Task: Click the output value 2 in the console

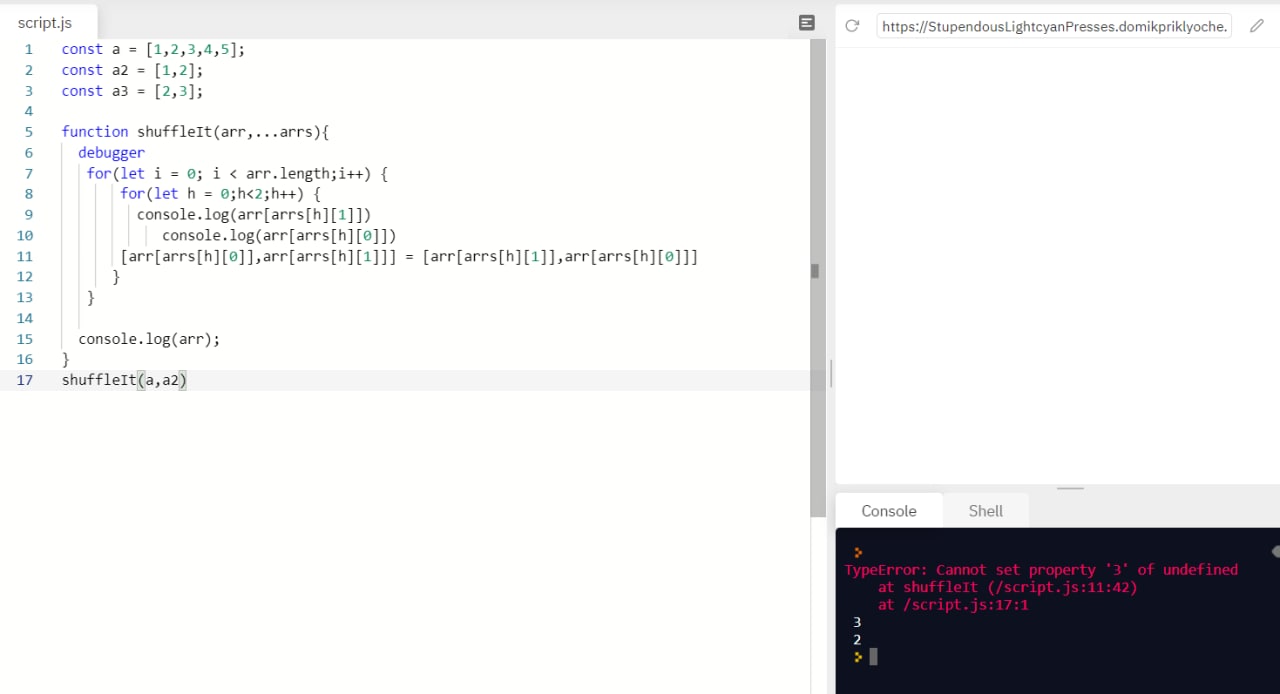Action: point(857,640)
